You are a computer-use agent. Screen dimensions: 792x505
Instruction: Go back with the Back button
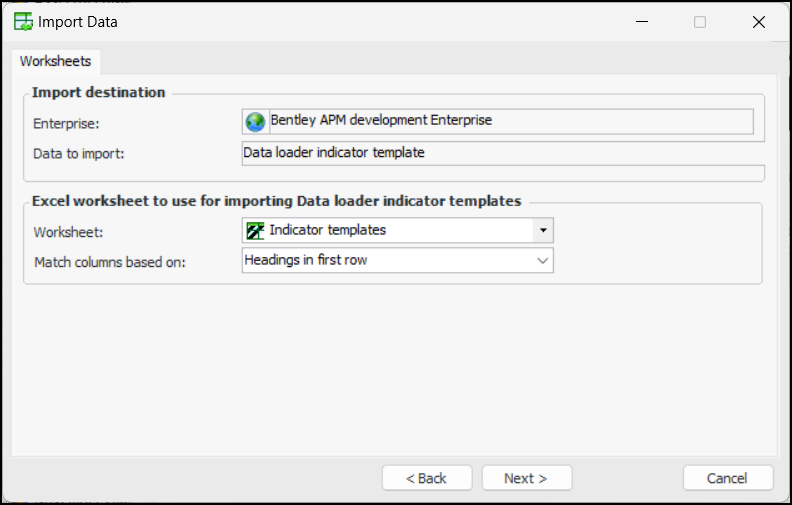point(426,478)
